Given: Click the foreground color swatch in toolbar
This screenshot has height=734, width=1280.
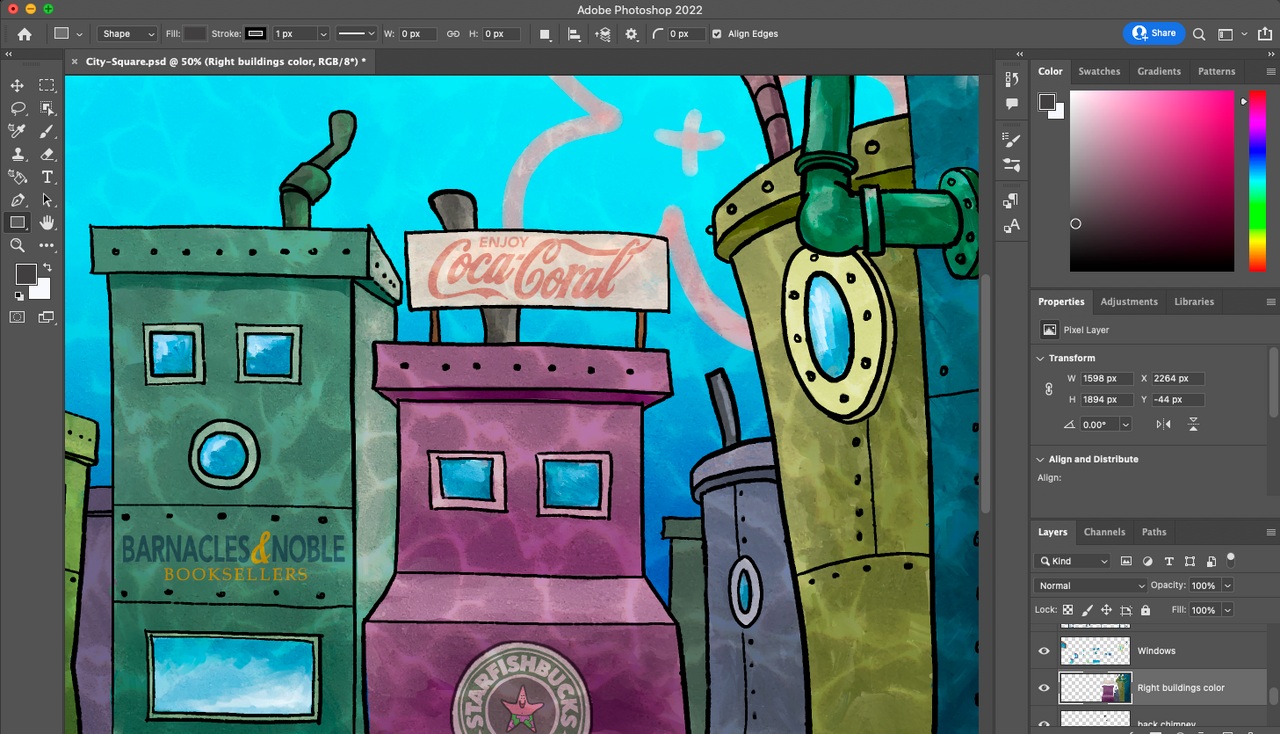Looking at the screenshot, I should tap(25, 274).
